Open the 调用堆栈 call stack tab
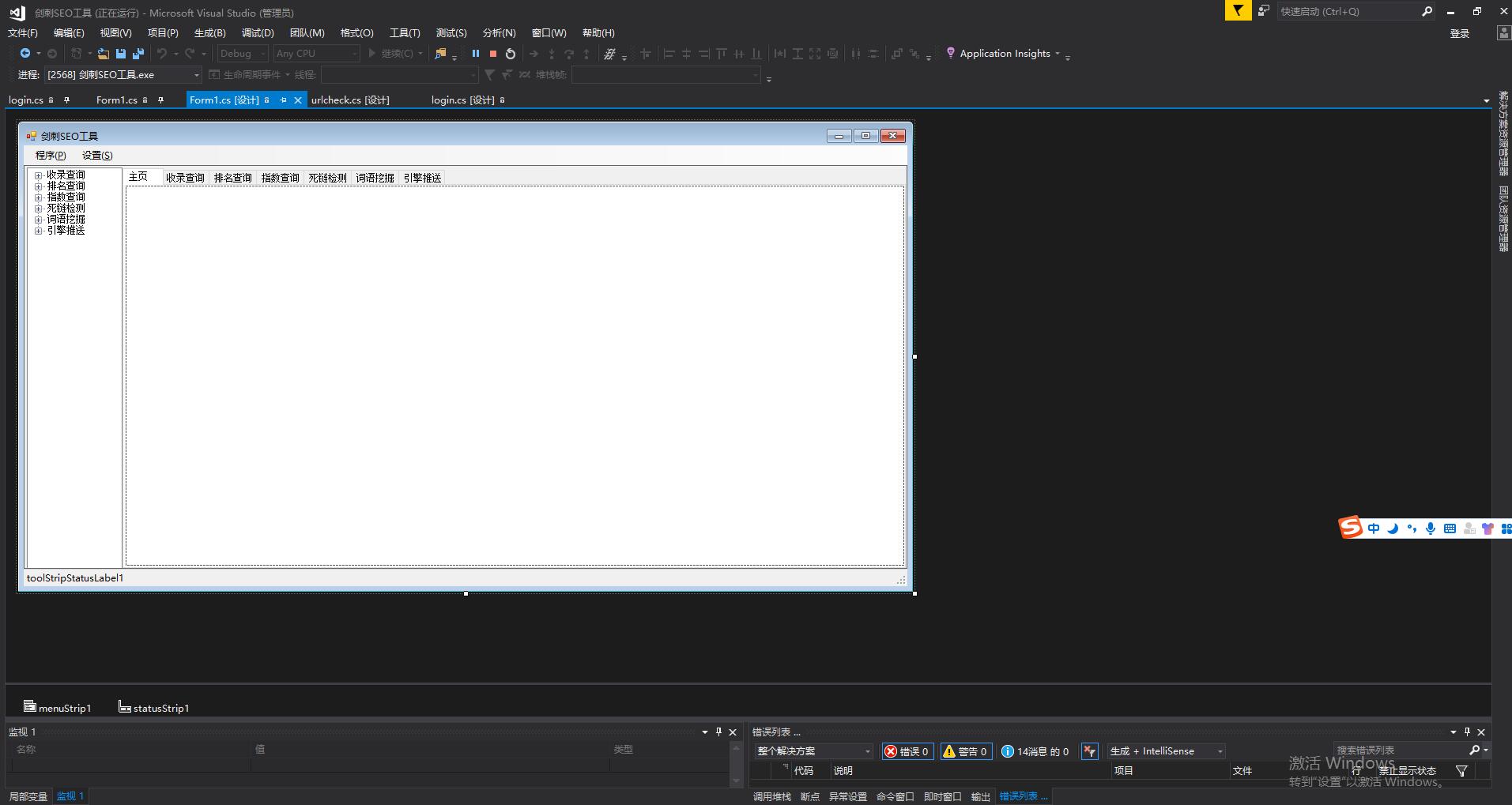1512x805 pixels. click(772, 796)
